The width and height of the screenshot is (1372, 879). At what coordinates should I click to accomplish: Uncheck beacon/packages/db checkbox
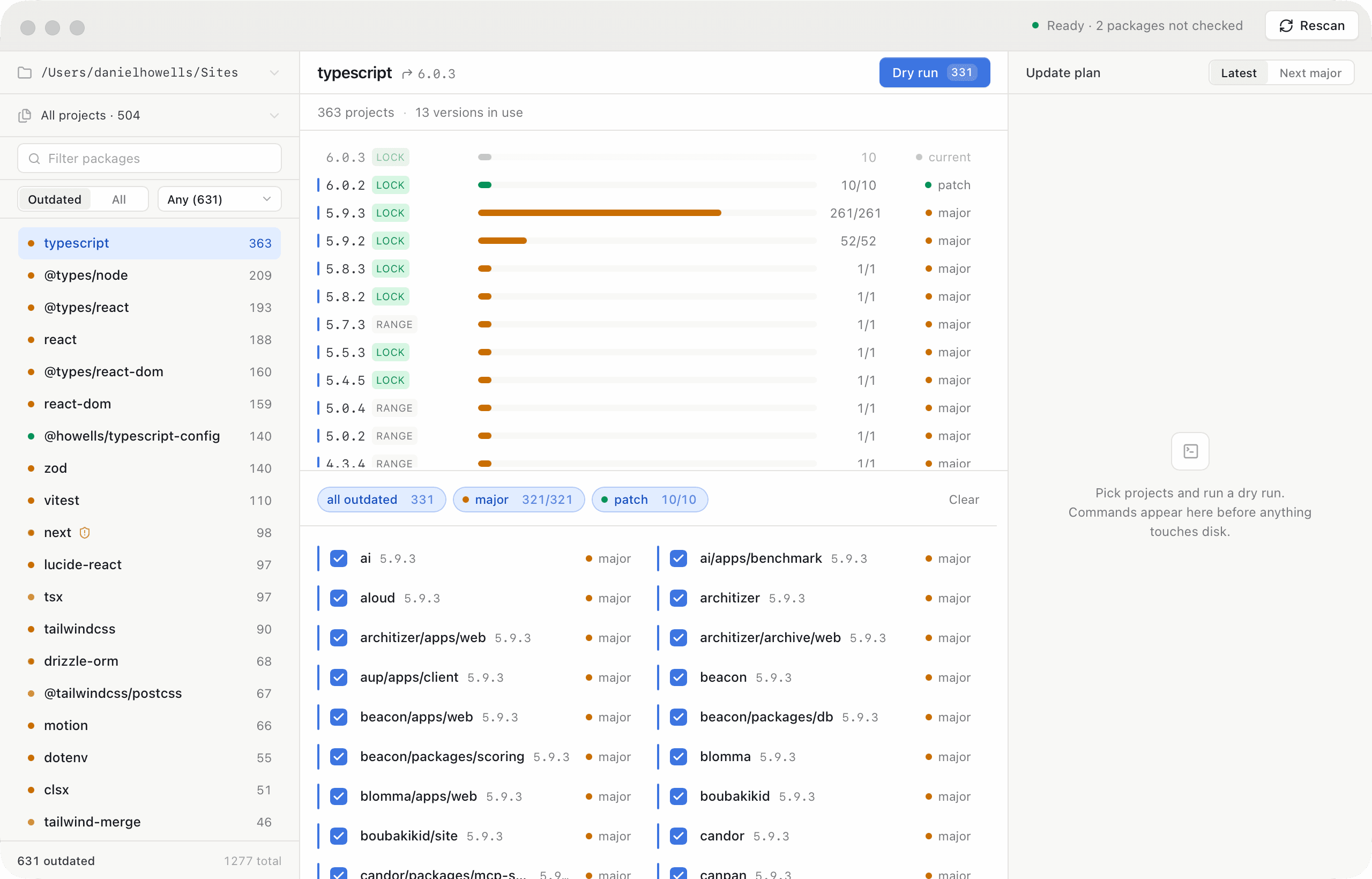(x=678, y=717)
